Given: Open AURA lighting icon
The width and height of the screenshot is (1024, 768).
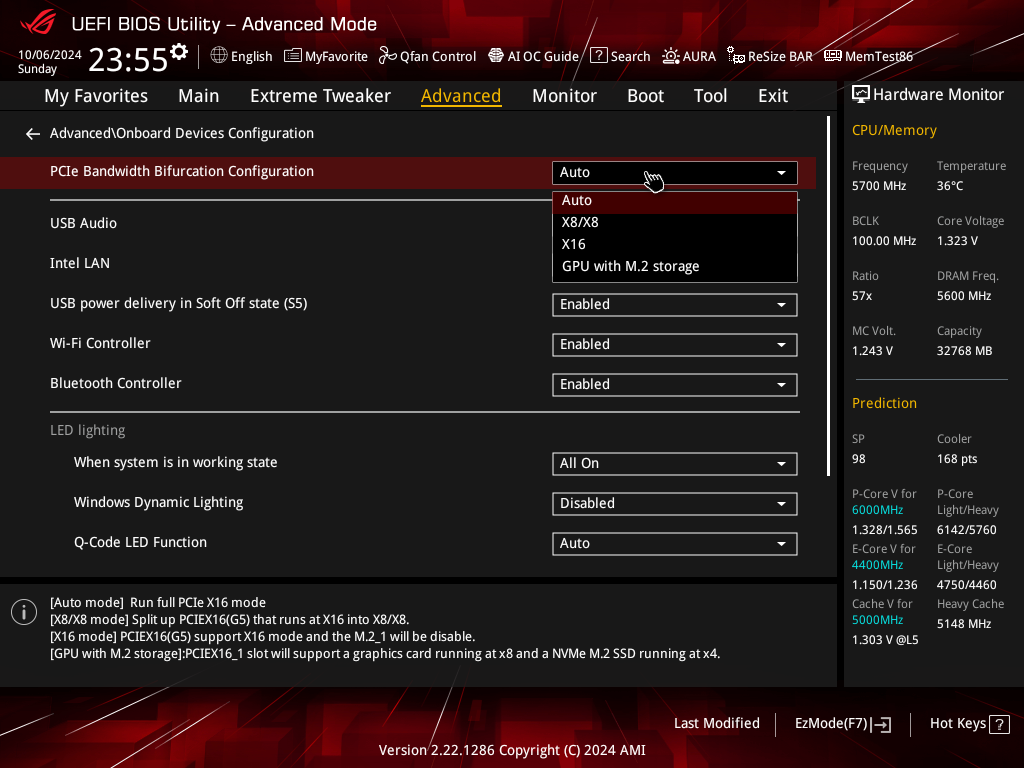Looking at the screenshot, I should pyautogui.click(x=671, y=56).
